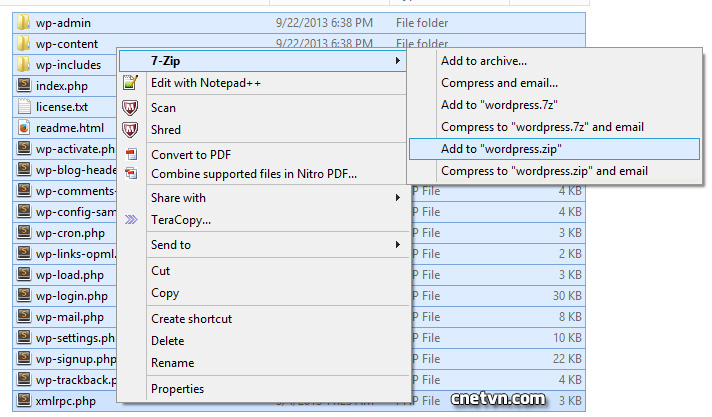Click the 22 KB size cell
The width and height of the screenshot is (712, 417).
point(567,358)
